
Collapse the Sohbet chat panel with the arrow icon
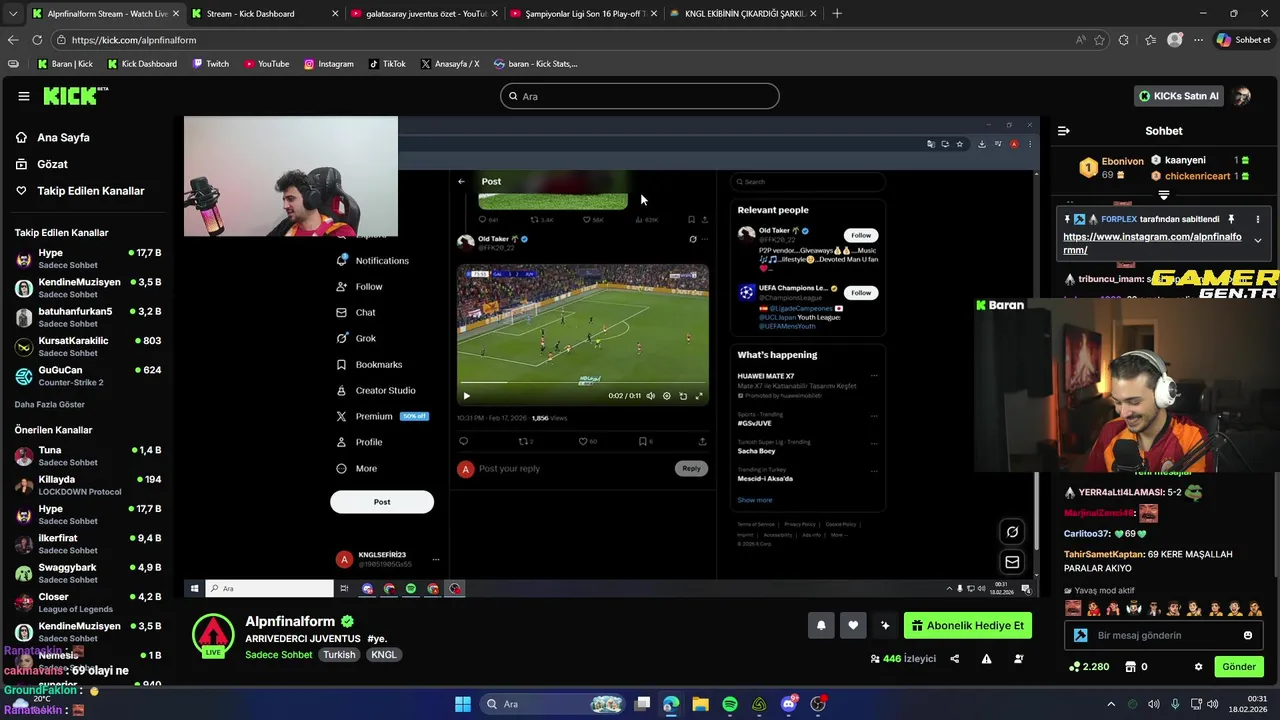click(1064, 131)
